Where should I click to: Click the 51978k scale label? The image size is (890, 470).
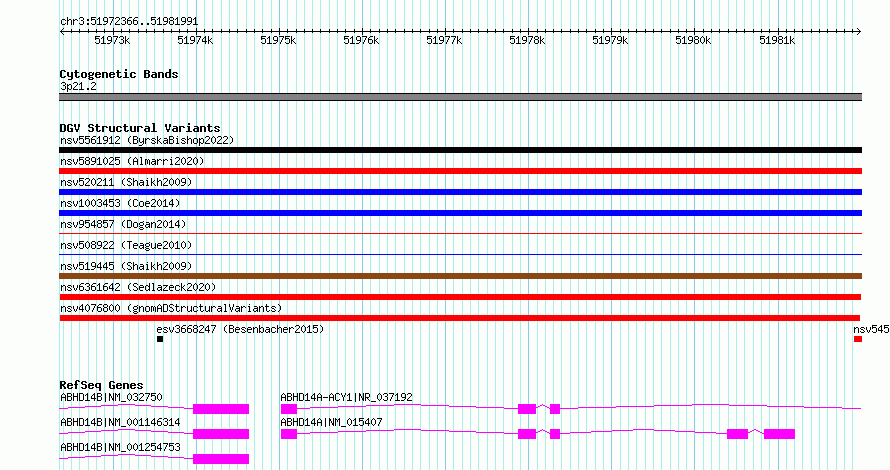click(x=527, y=40)
